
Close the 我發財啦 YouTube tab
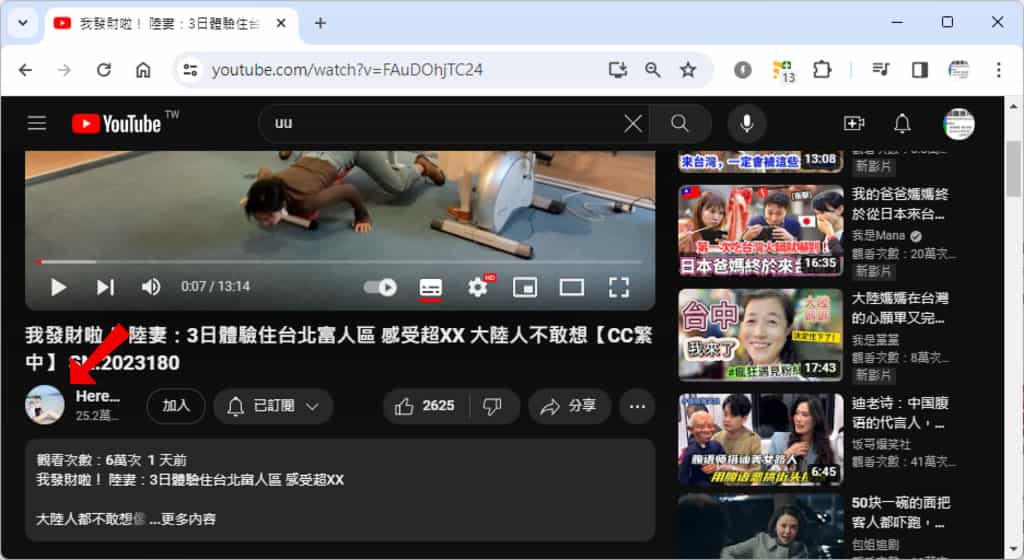[x=281, y=23]
